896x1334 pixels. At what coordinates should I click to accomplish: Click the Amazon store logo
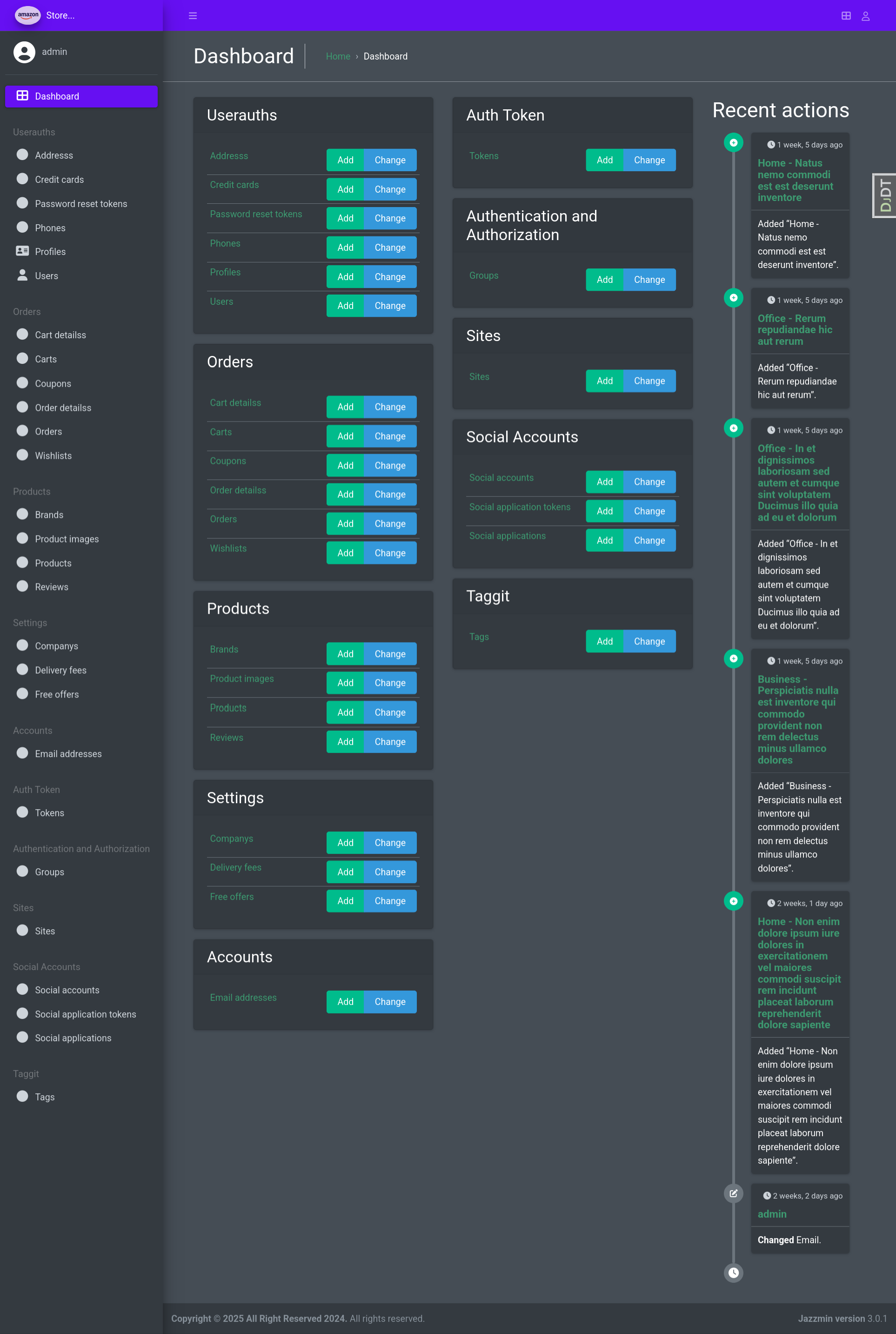coord(27,15)
